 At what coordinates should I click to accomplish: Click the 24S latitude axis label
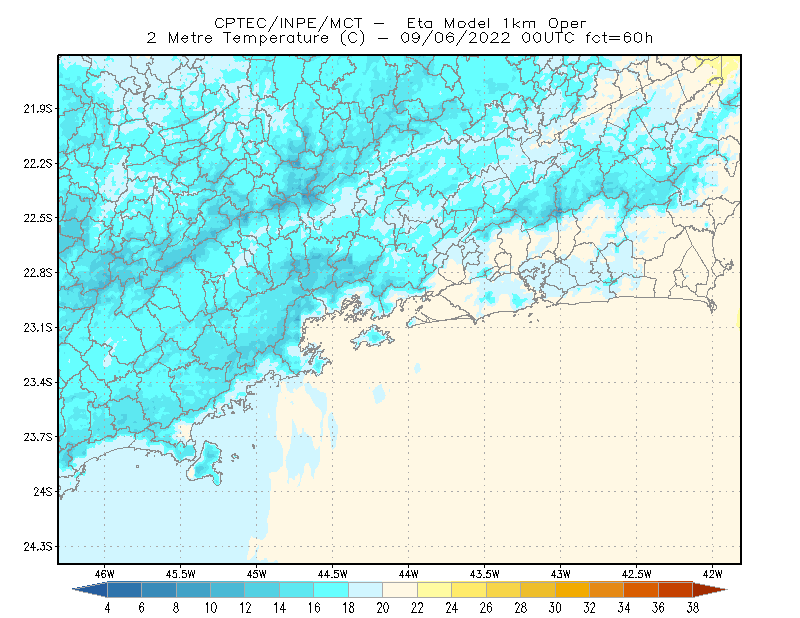43,491
